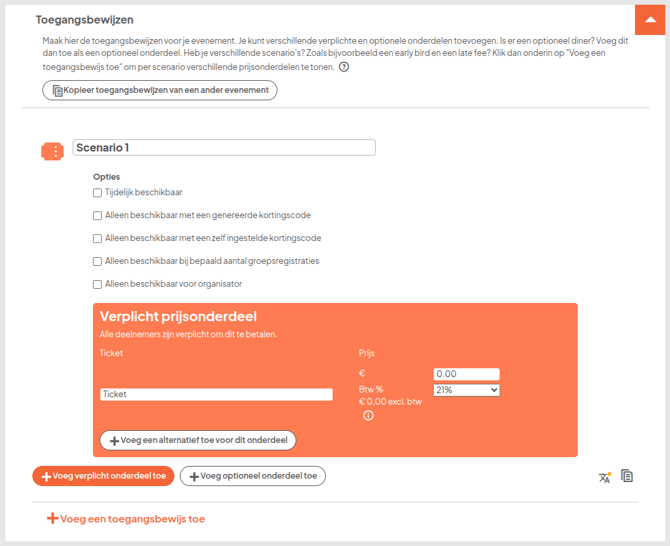Click the copy scenario icon
Screen dimensions: 670x546
(627, 476)
